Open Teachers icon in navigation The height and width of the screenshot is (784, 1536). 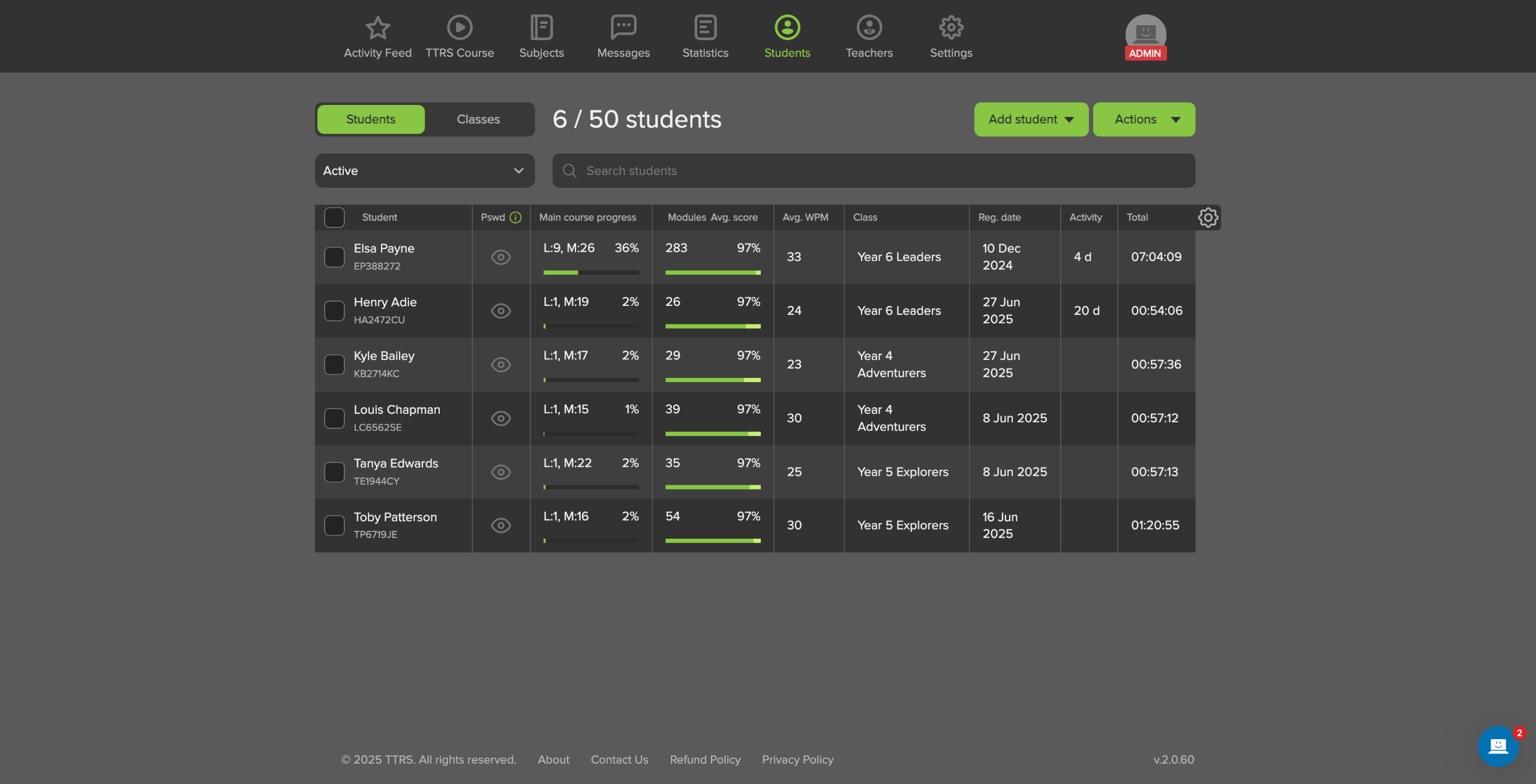(869, 28)
